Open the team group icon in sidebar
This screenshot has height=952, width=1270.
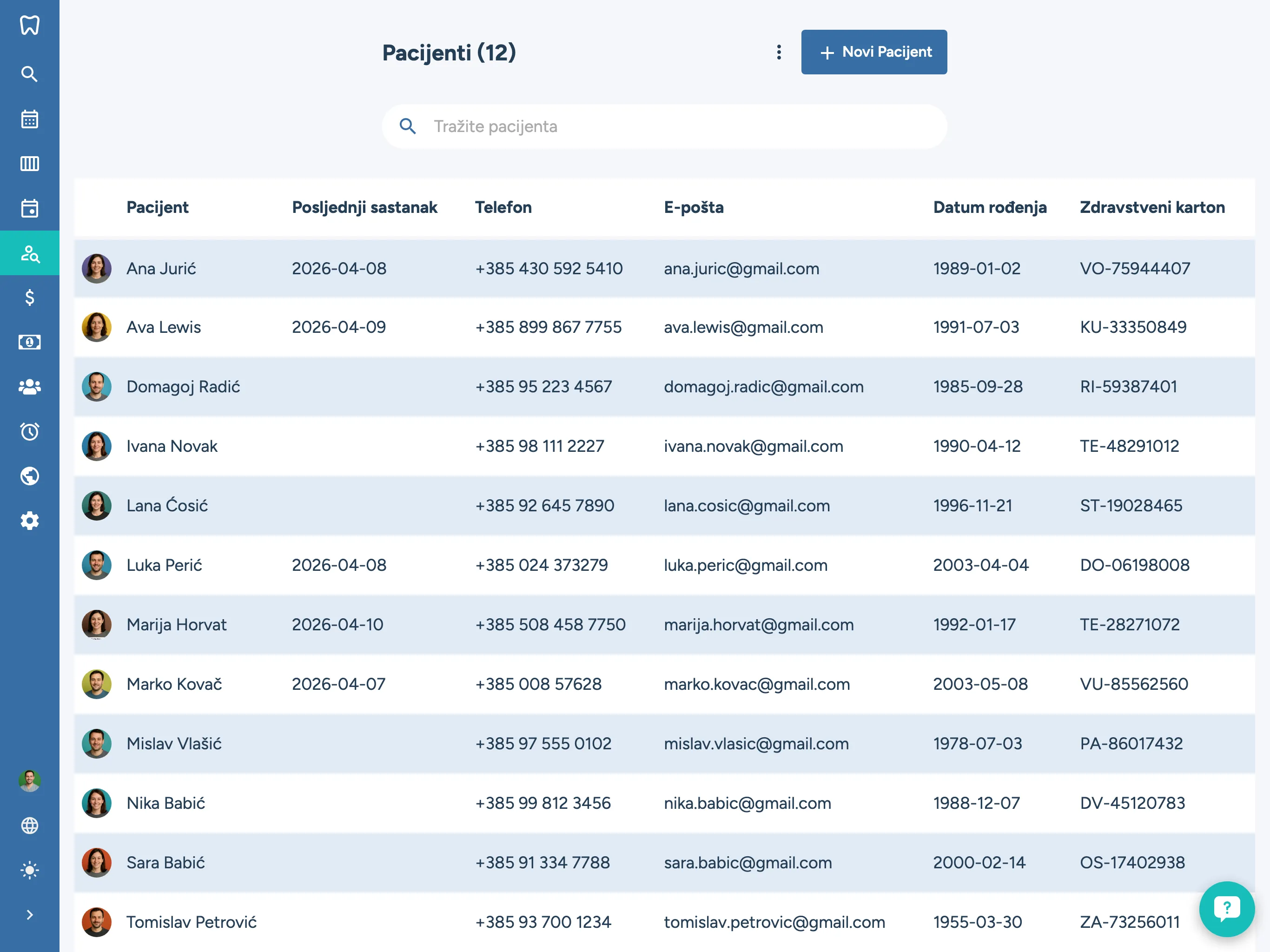click(29, 387)
